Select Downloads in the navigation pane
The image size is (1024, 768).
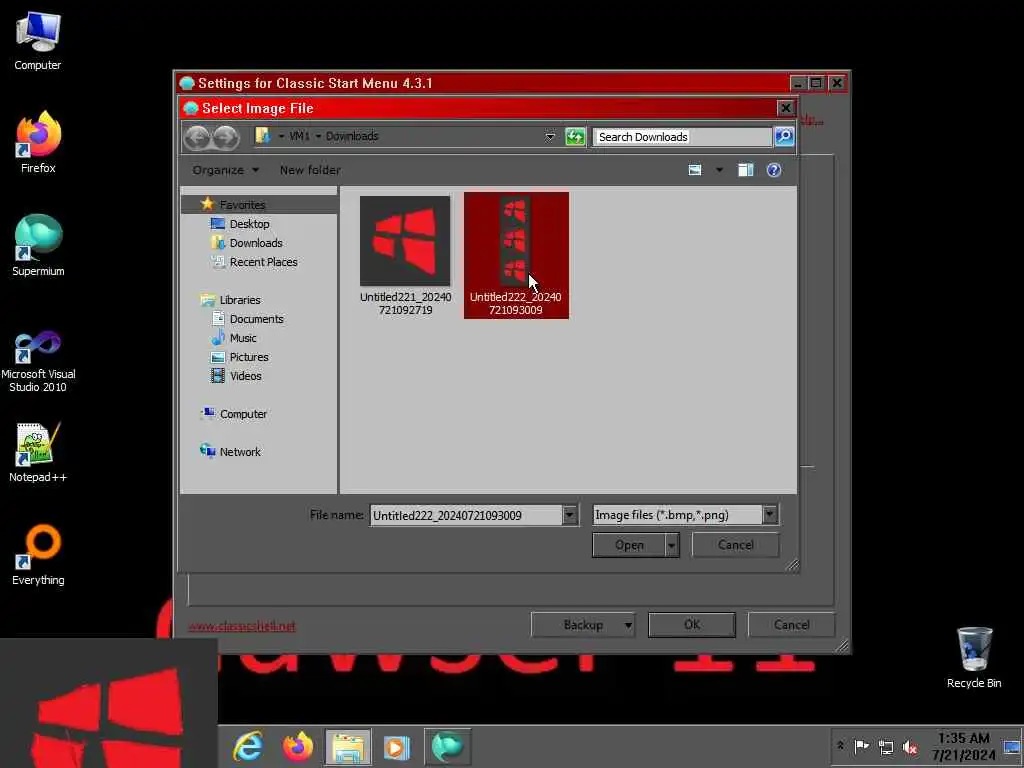[x=255, y=243]
